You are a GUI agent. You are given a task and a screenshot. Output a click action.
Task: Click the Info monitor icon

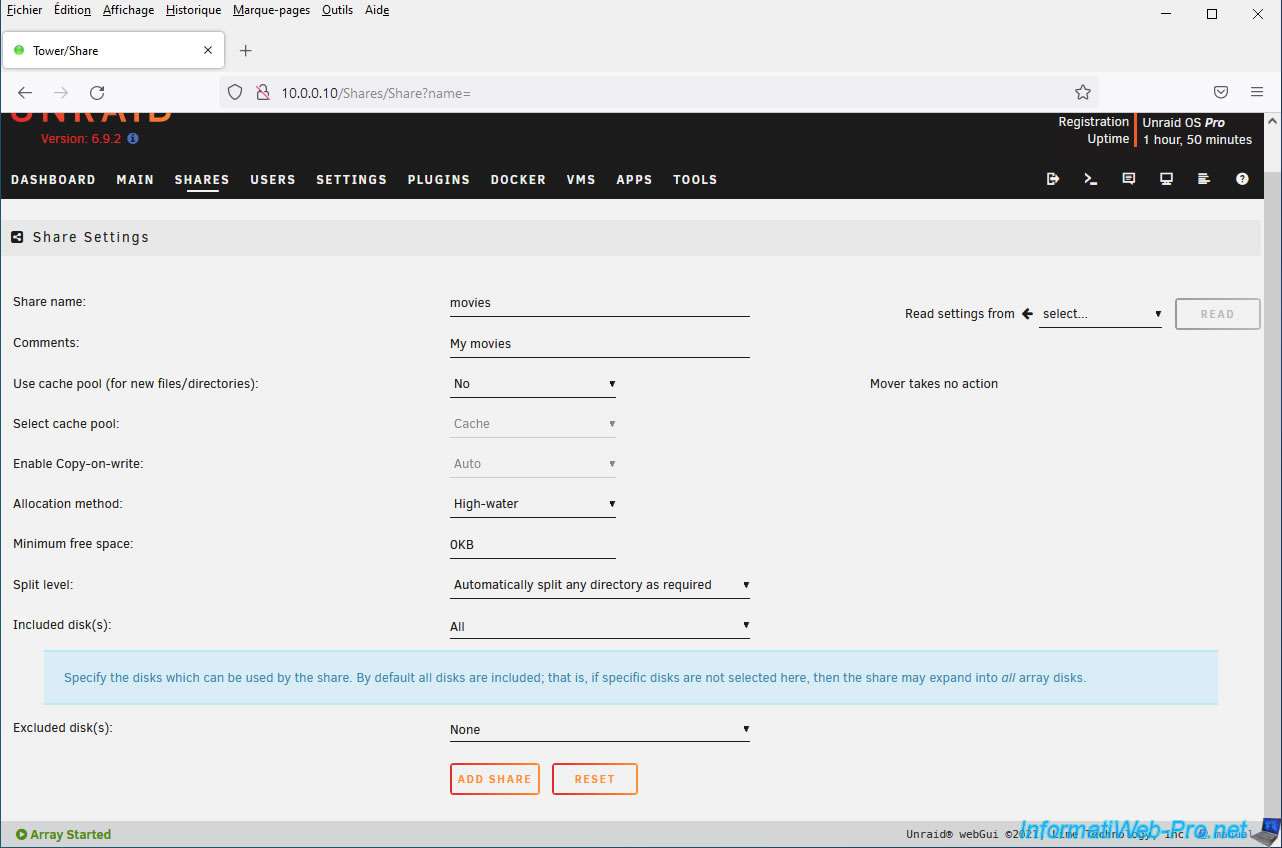1166,179
